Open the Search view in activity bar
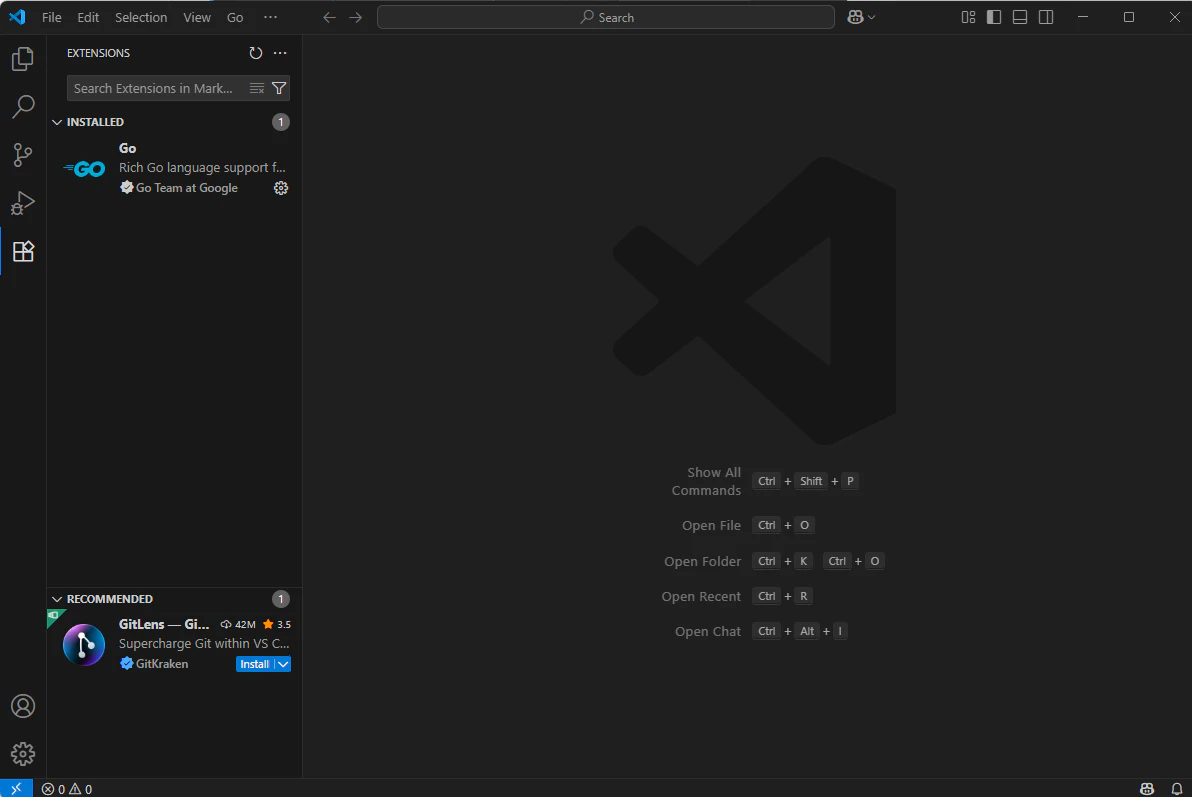 pyautogui.click(x=23, y=106)
